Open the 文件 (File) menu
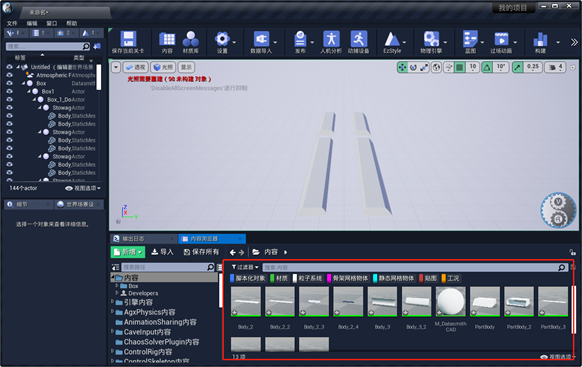The image size is (582, 367). click(x=12, y=23)
